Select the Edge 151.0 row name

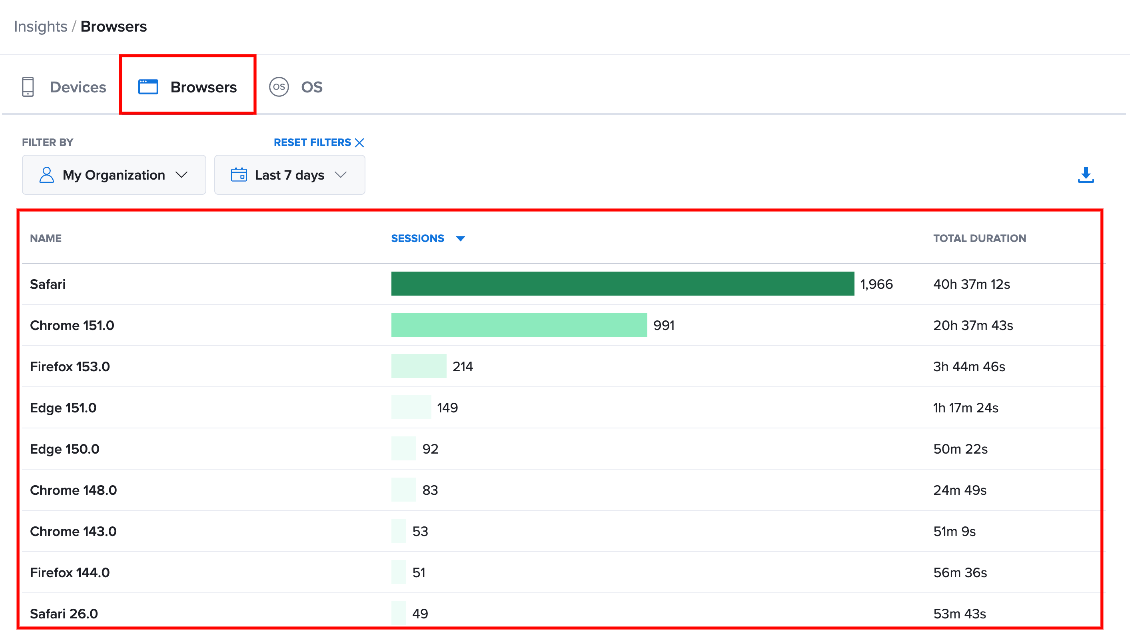pos(63,408)
